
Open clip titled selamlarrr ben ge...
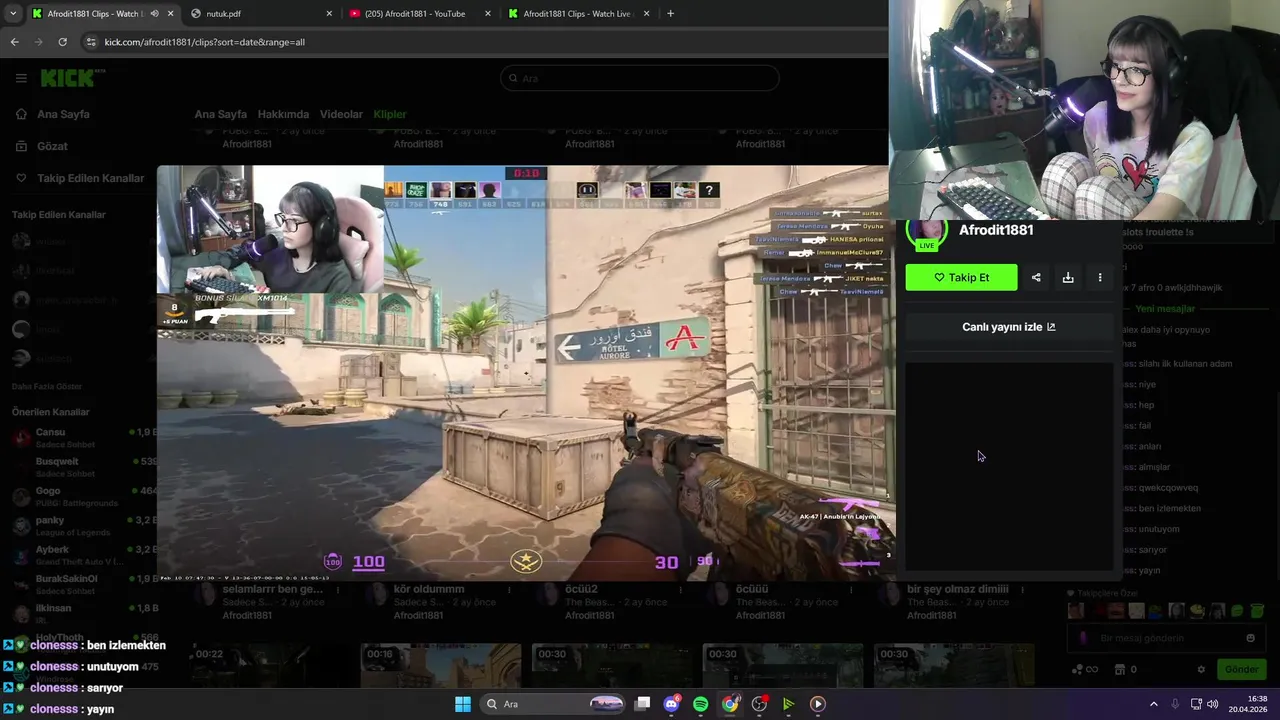[x=273, y=589]
